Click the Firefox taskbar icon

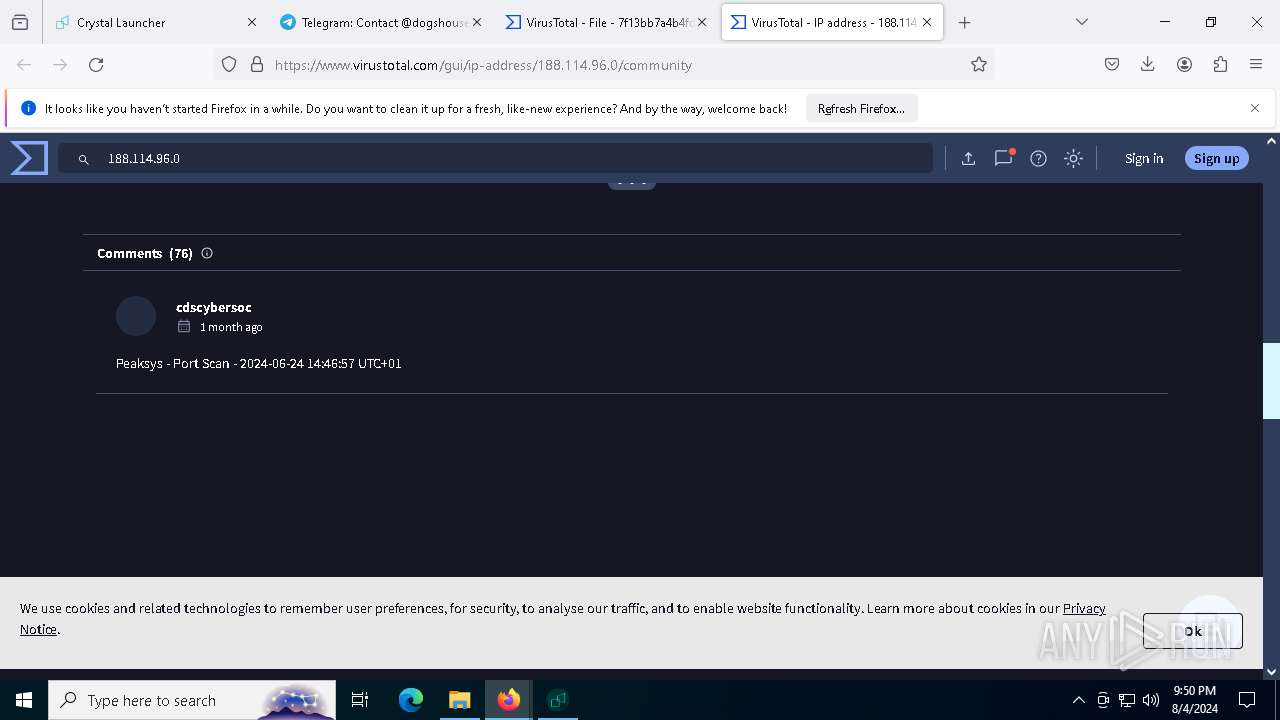click(x=509, y=700)
